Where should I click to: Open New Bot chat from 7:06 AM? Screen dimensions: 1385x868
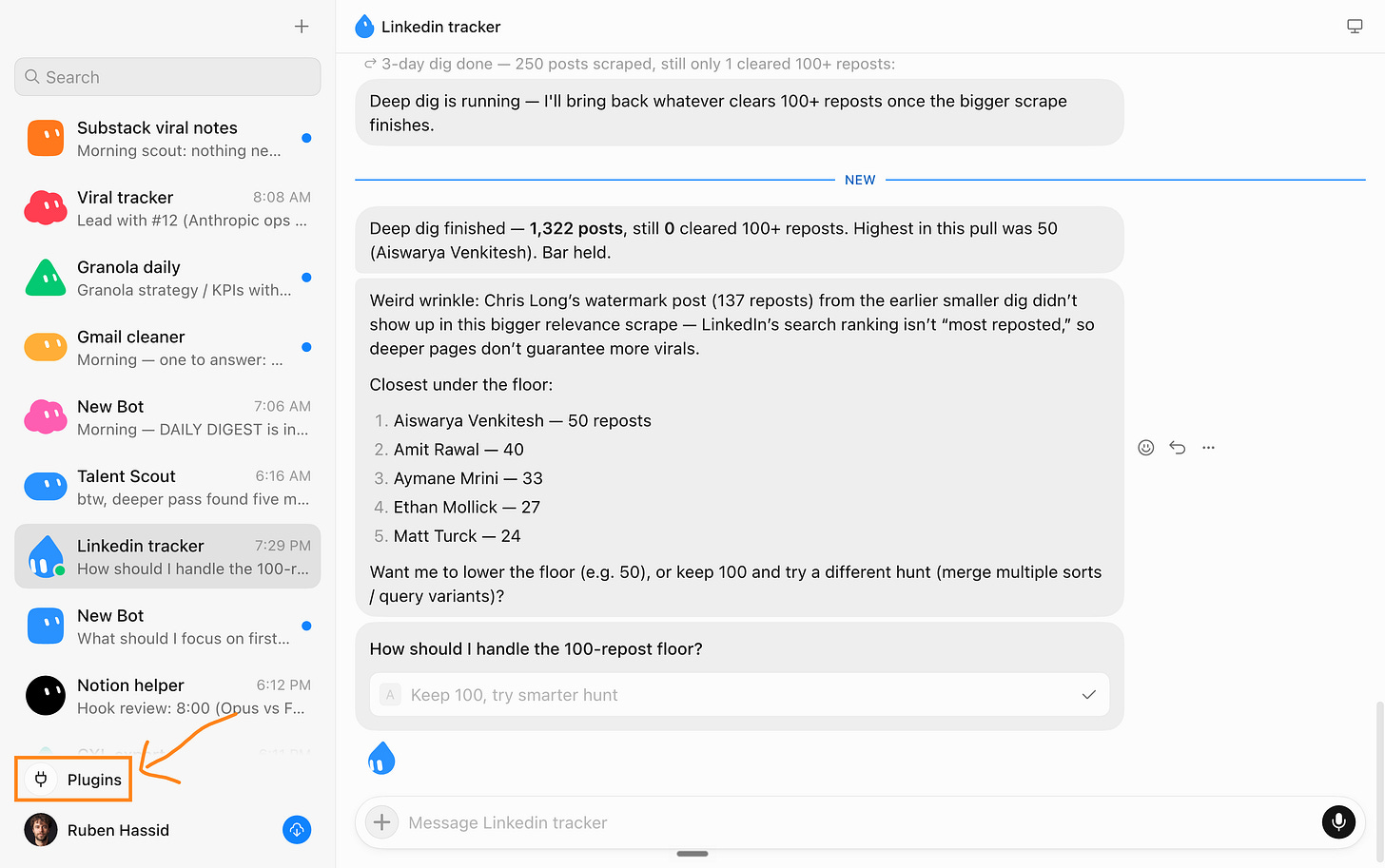[167, 417]
